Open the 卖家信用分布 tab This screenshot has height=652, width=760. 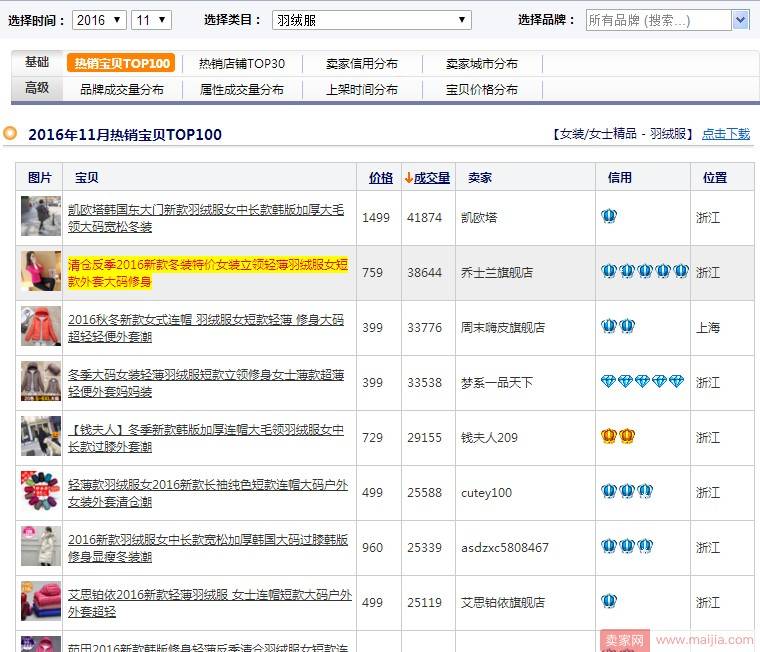[x=362, y=64]
